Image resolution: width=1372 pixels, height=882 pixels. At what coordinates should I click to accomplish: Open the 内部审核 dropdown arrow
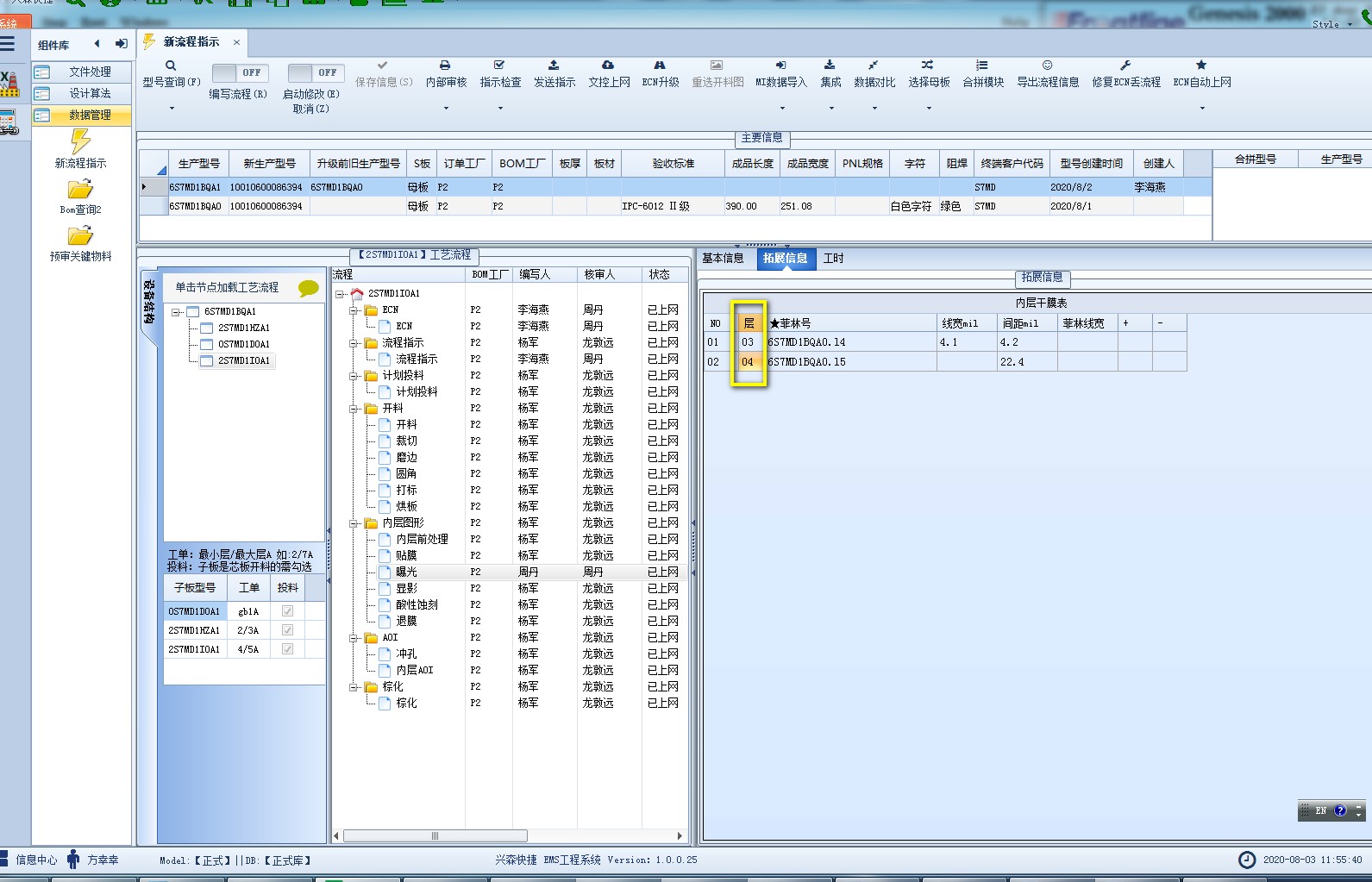(446, 109)
